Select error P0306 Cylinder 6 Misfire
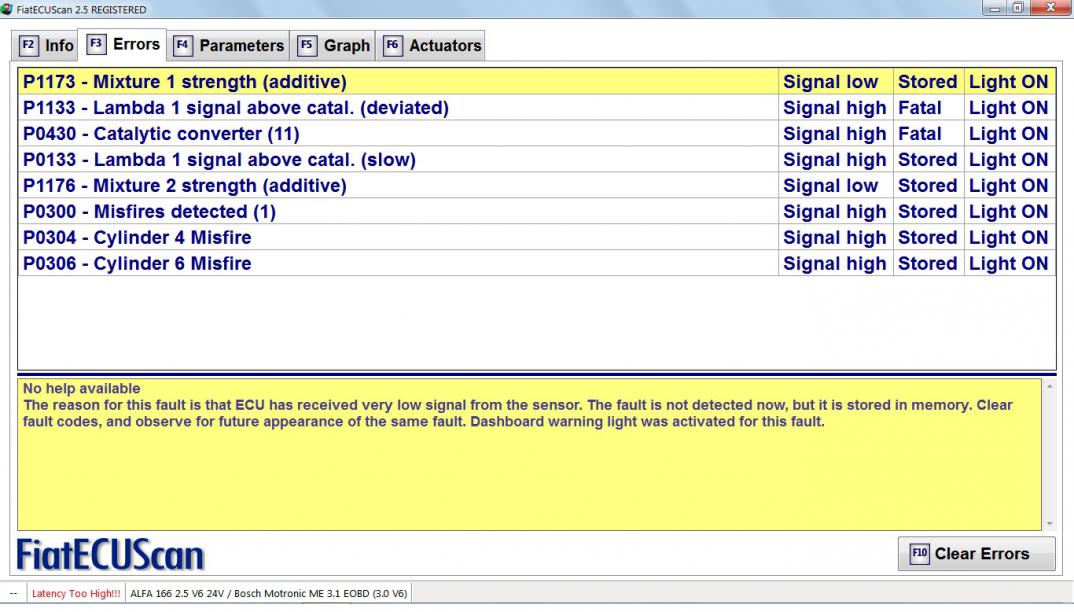The height and width of the screenshot is (612, 1074). click(536, 264)
